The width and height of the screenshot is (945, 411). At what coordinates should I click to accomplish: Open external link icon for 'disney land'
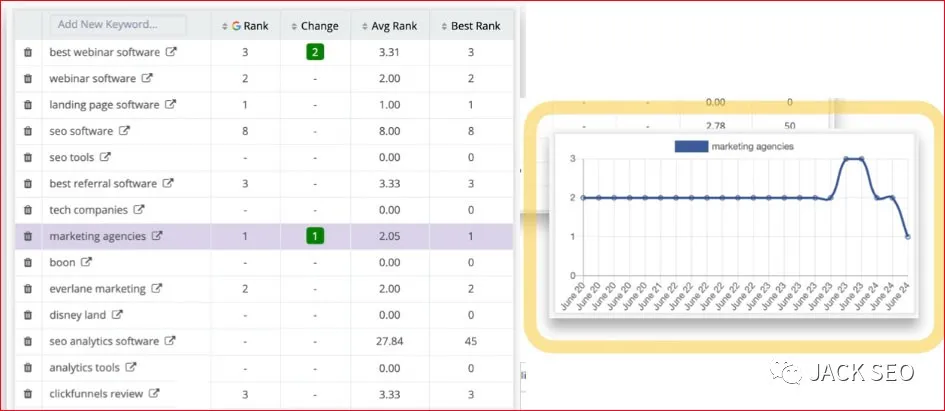[118, 315]
